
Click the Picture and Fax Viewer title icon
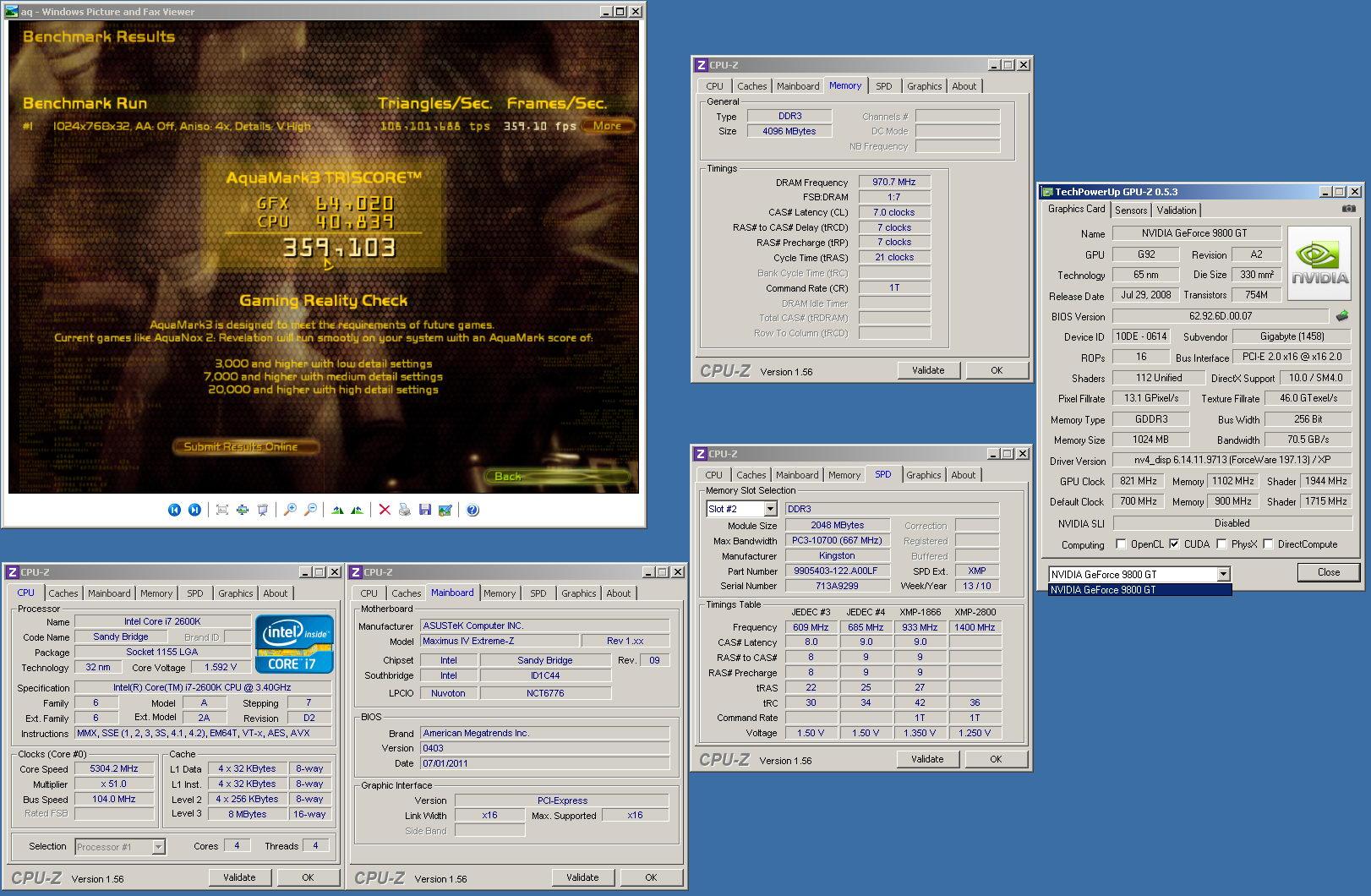11,12
